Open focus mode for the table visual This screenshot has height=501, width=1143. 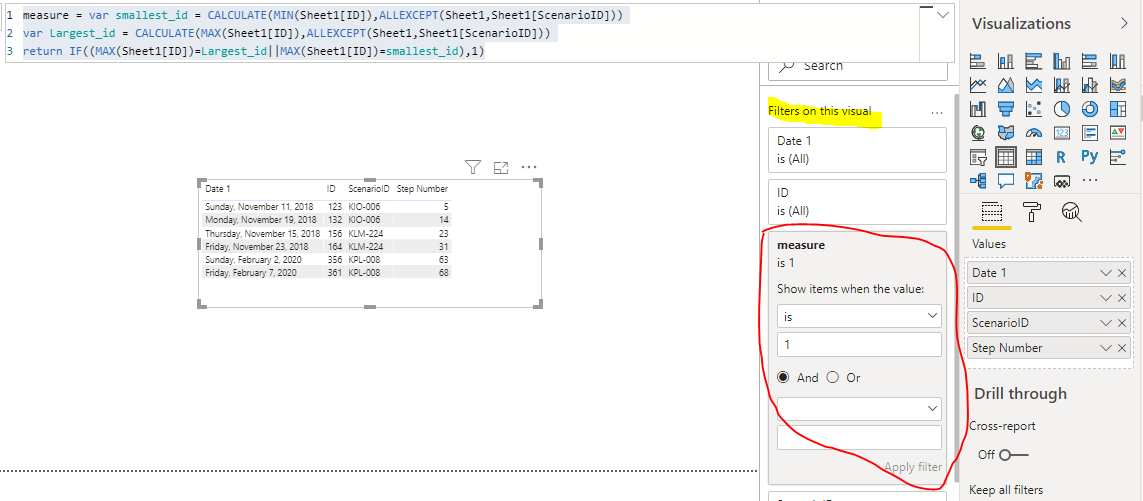(x=501, y=168)
